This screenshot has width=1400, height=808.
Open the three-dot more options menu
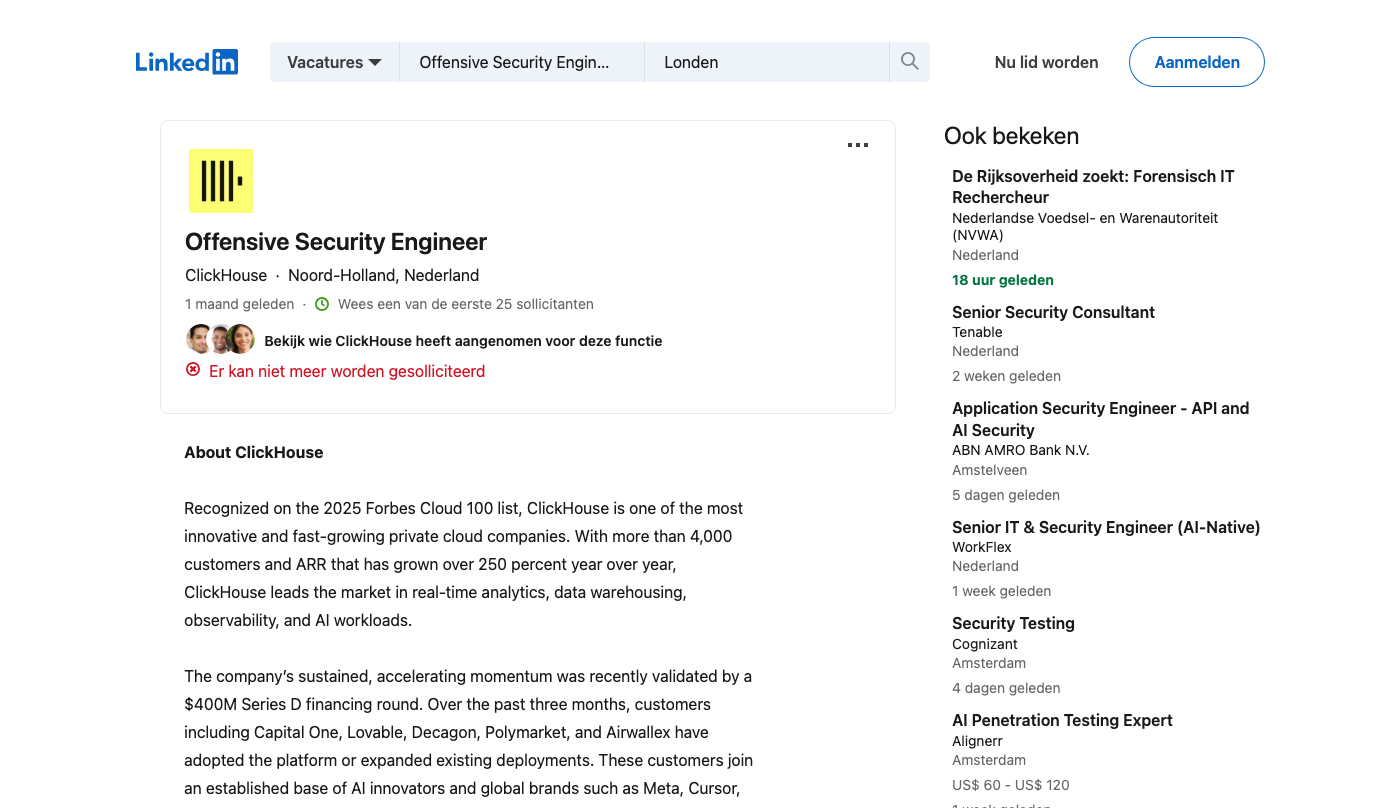[858, 145]
